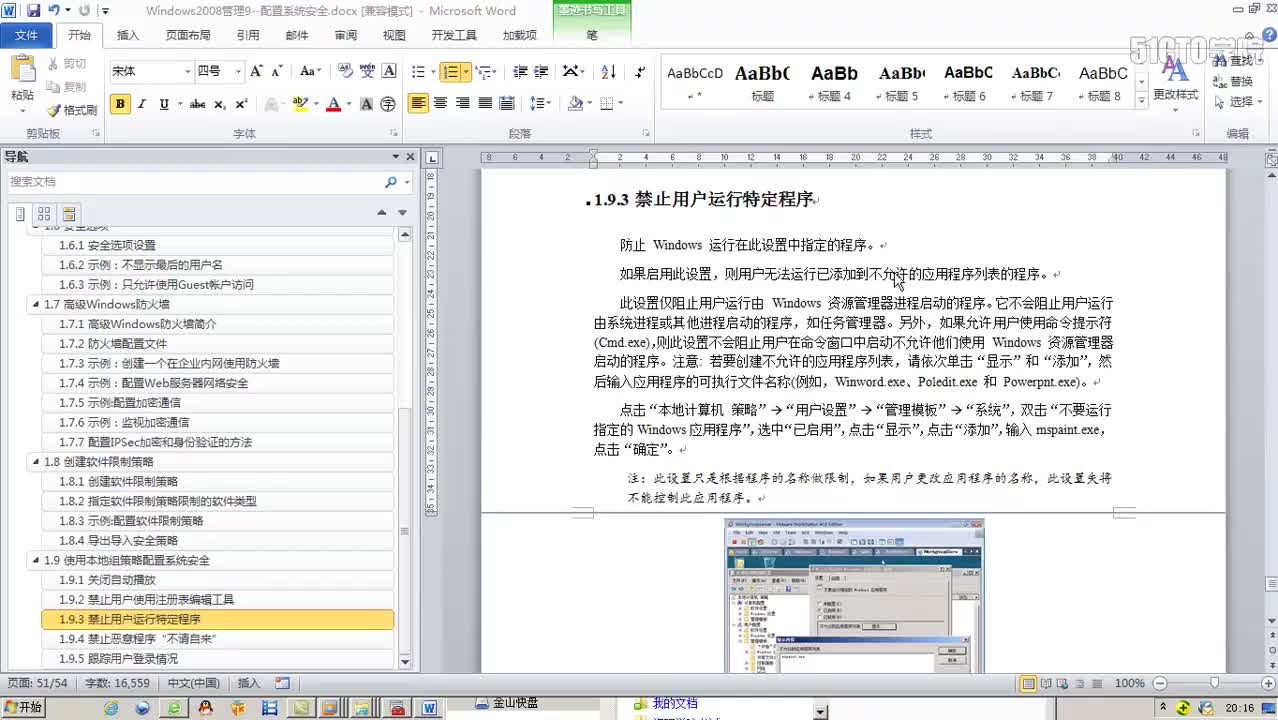
Task: Collapse 1.8 创建软件限制策略 section
Action: 37,462
